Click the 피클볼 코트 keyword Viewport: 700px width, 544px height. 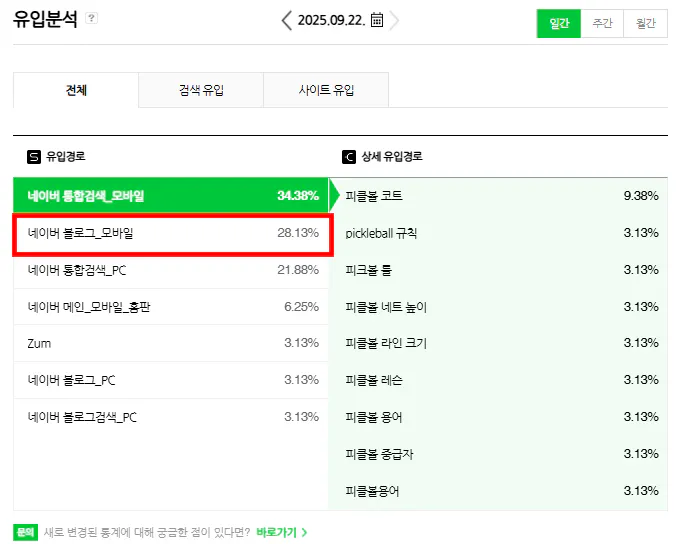coord(374,196)
